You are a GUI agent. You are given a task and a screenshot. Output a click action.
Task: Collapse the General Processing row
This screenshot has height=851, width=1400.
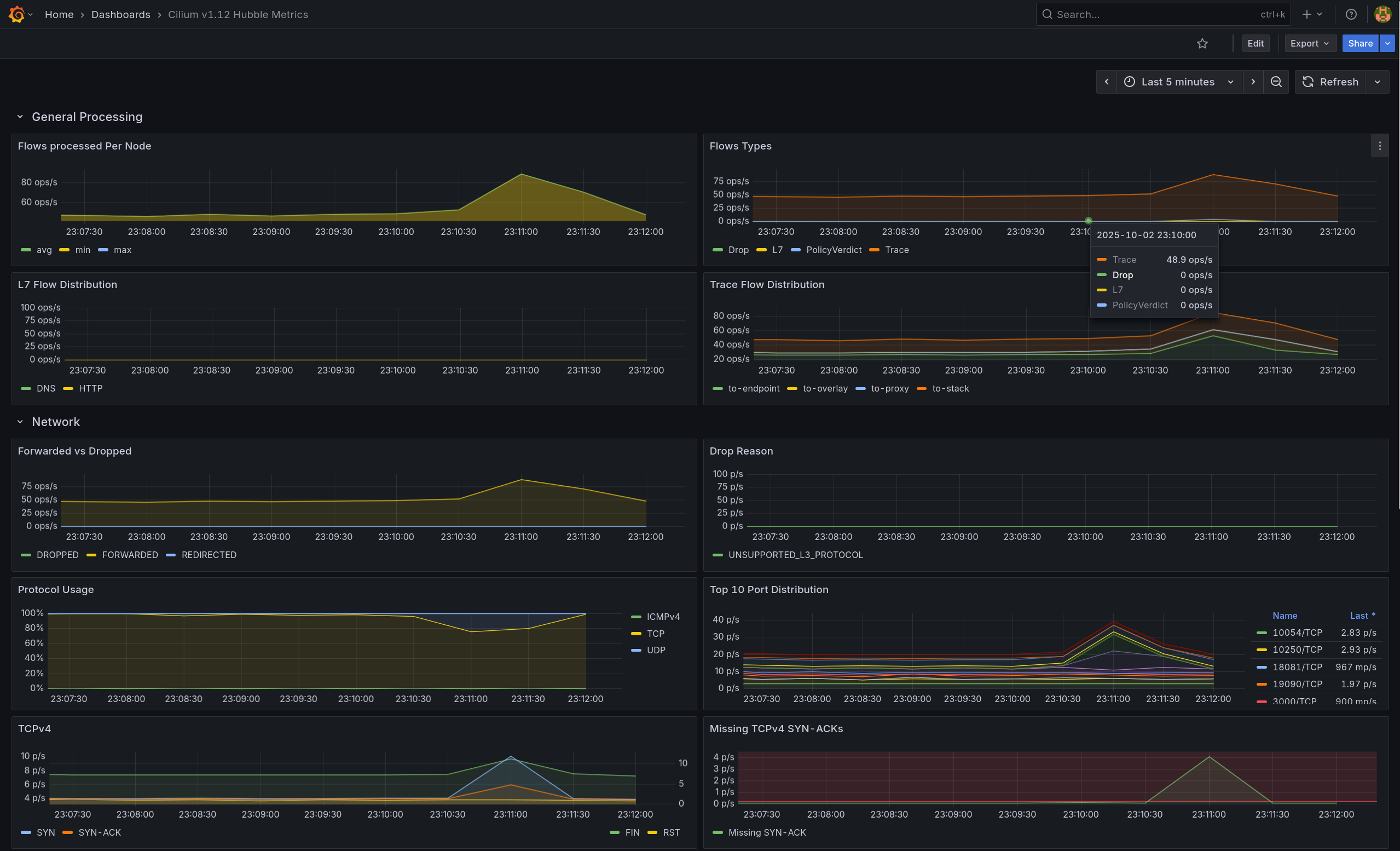(20, 117)
